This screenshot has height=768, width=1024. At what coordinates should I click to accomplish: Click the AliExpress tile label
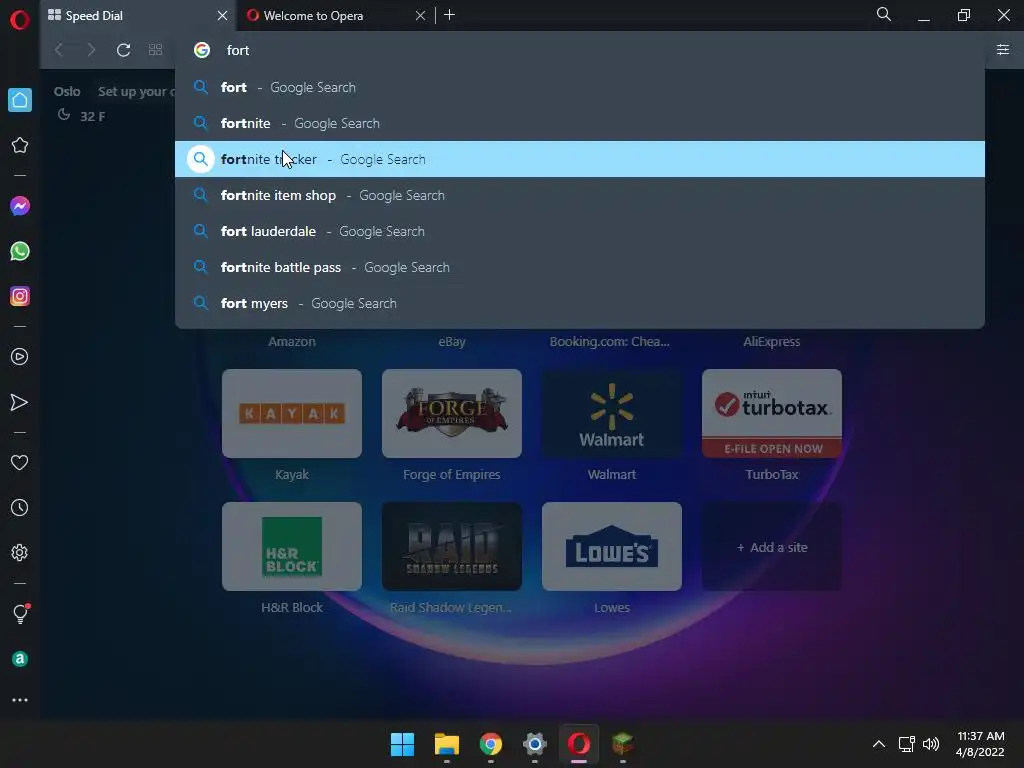point(771,342)
